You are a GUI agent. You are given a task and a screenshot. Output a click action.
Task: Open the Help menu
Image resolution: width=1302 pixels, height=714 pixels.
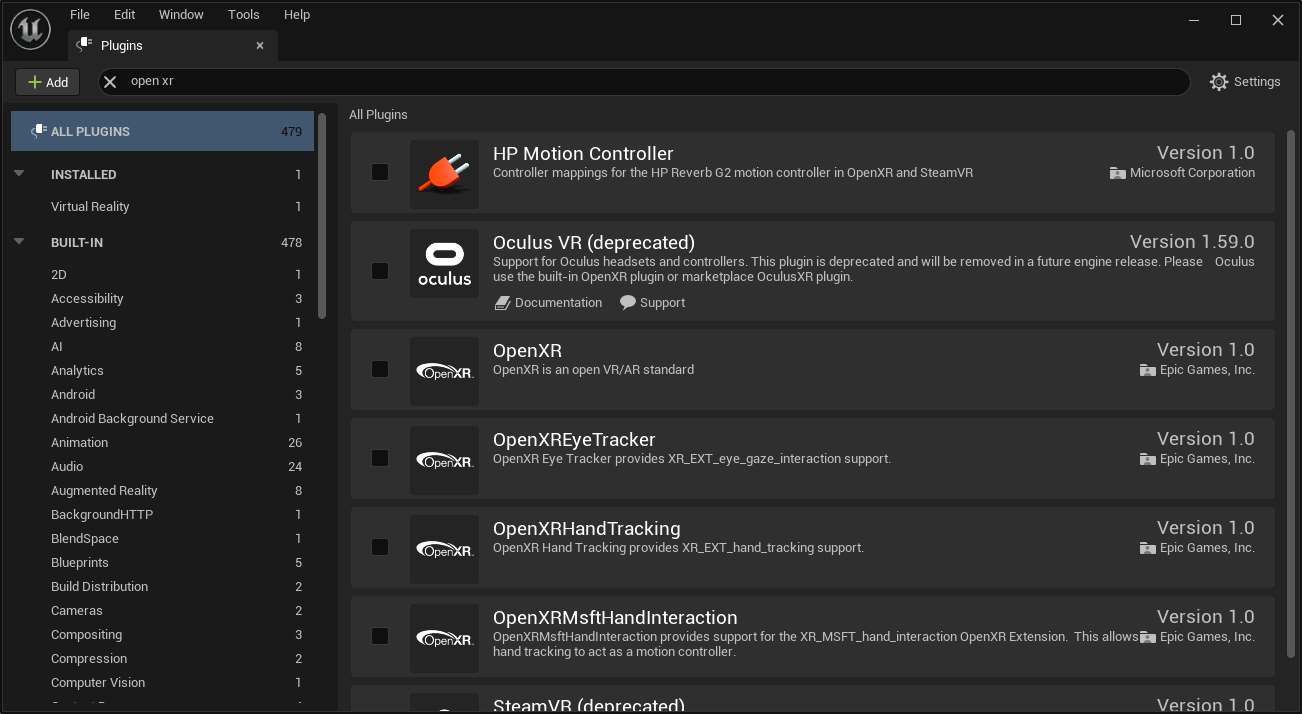[297, 15]
